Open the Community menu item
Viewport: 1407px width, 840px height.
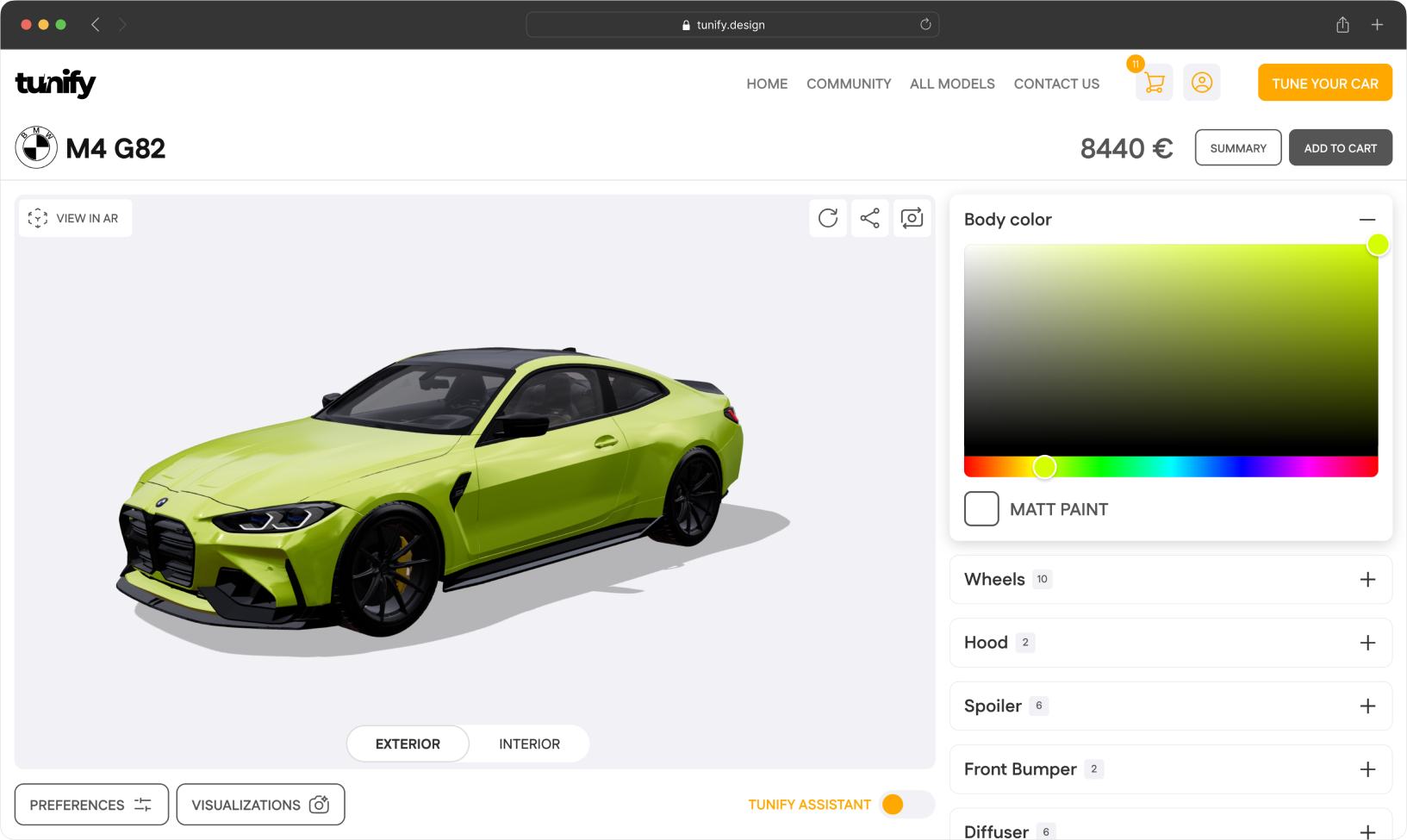[848, 84]
